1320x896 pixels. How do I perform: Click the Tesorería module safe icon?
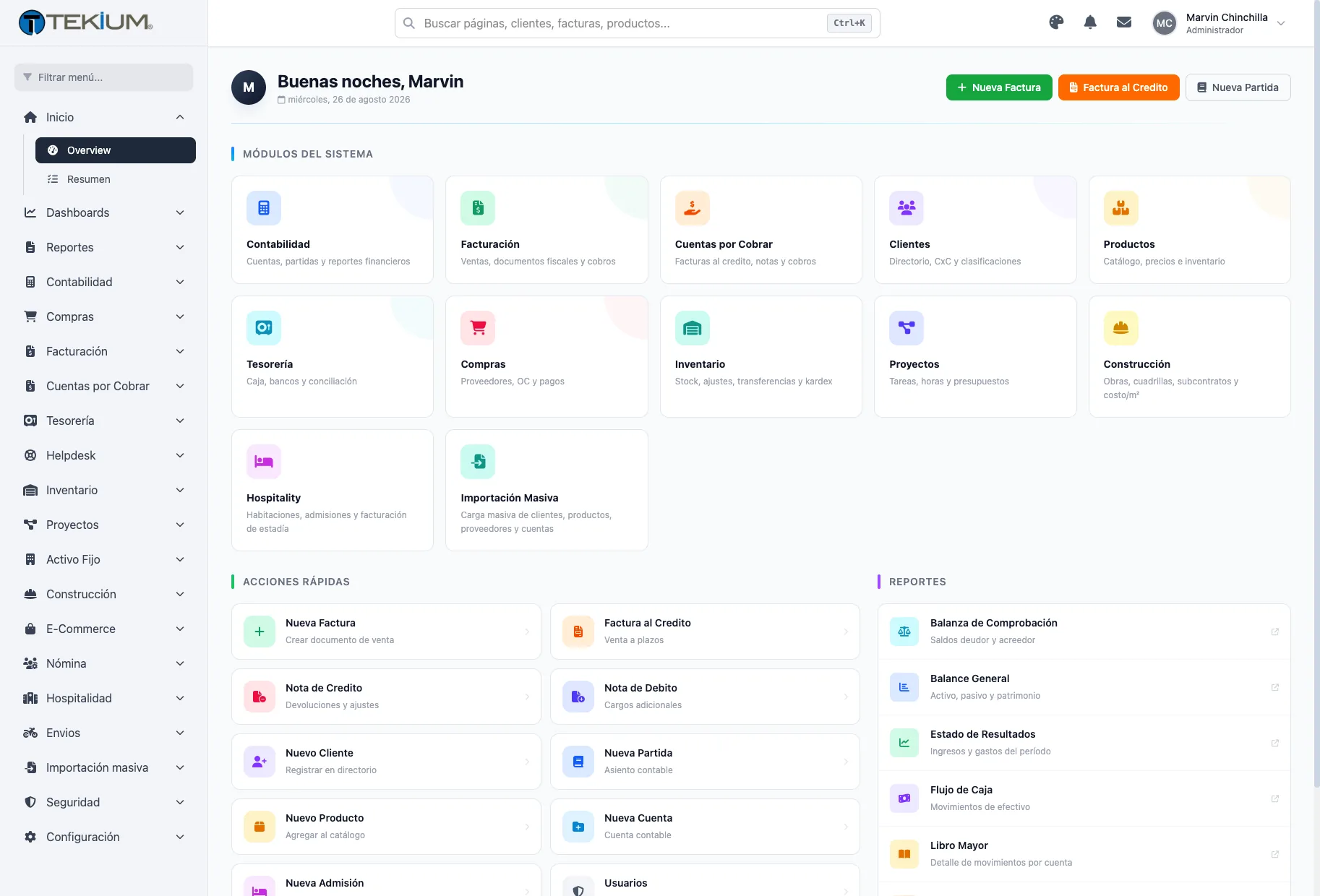(x=264, y=328)
